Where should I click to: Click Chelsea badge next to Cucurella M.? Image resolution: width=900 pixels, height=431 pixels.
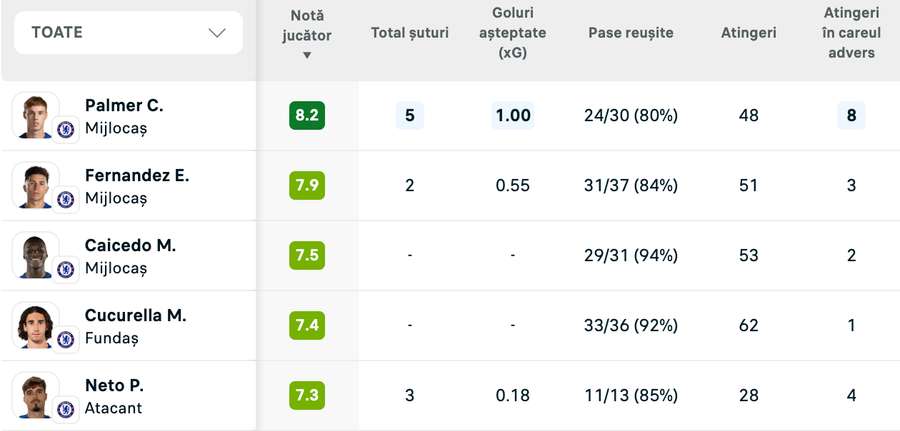(x=65, y=339)
